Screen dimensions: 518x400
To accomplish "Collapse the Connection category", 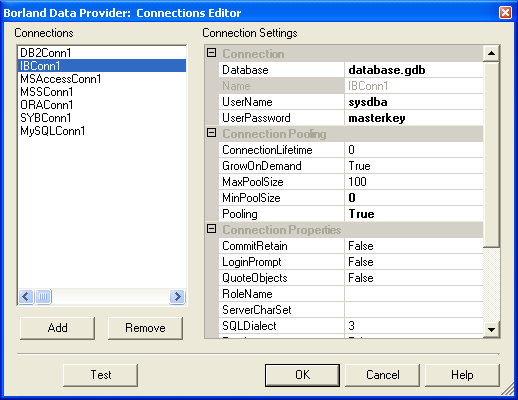I will [212, 53].
